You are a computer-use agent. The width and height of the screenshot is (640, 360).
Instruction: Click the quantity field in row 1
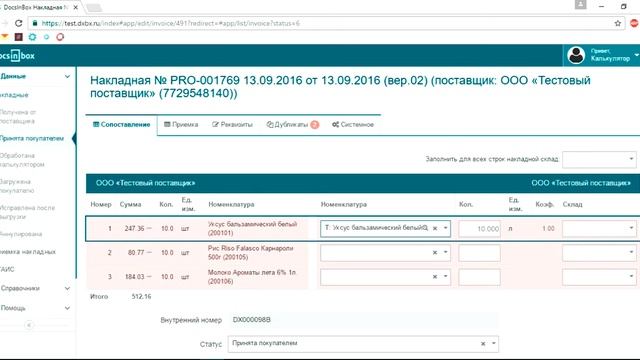click(x=479, y=229)
